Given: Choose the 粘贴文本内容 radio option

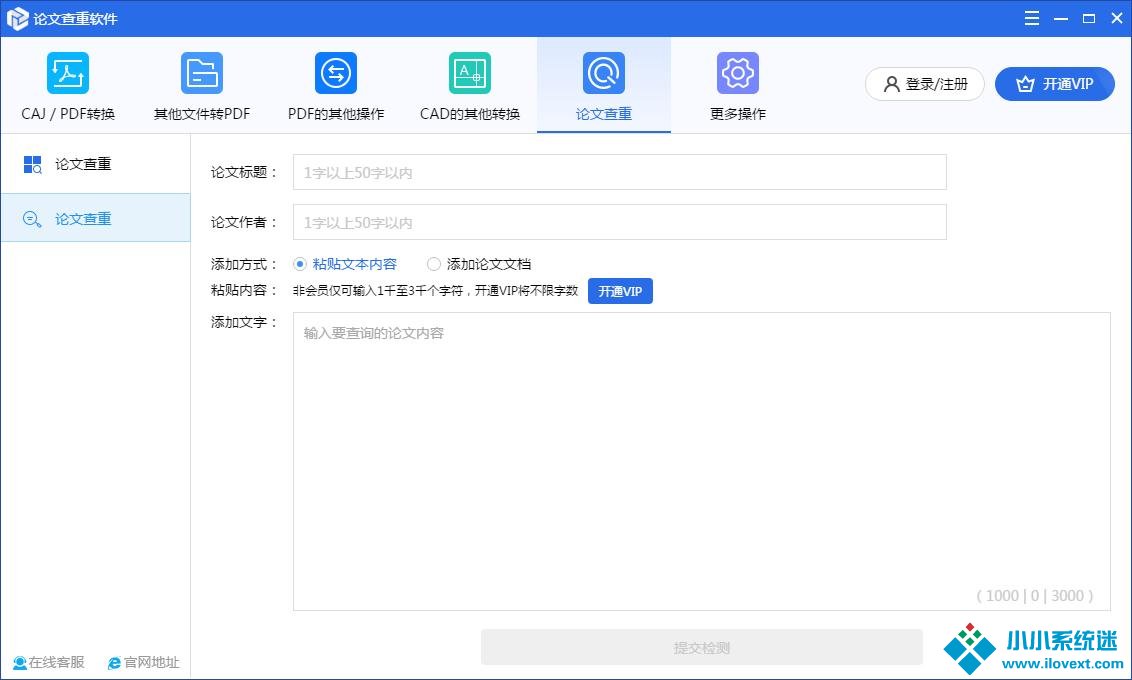Looking at the screenshot, I should coord(300,264).
